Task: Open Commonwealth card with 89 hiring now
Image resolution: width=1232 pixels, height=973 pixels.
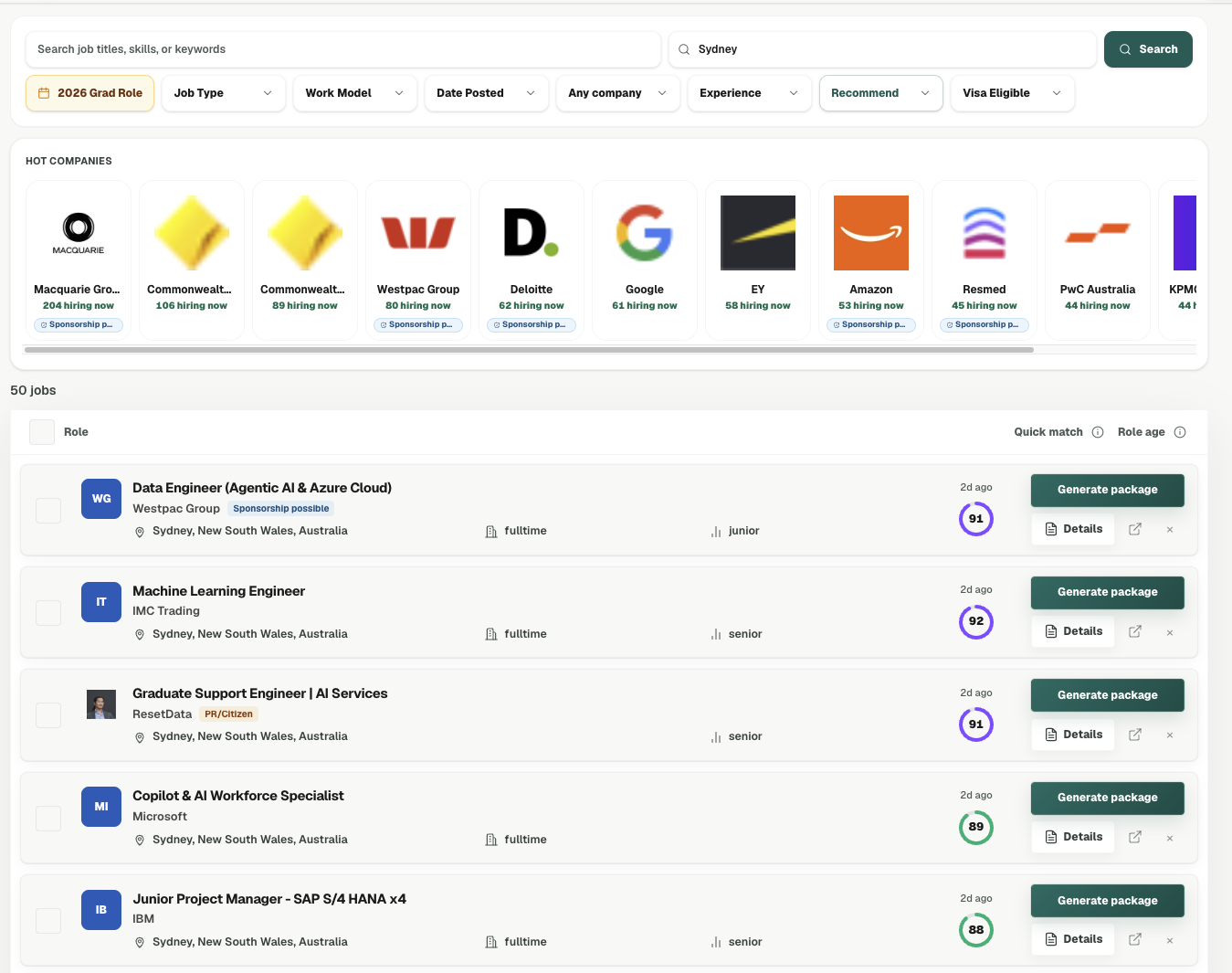Action: (305, 260)
